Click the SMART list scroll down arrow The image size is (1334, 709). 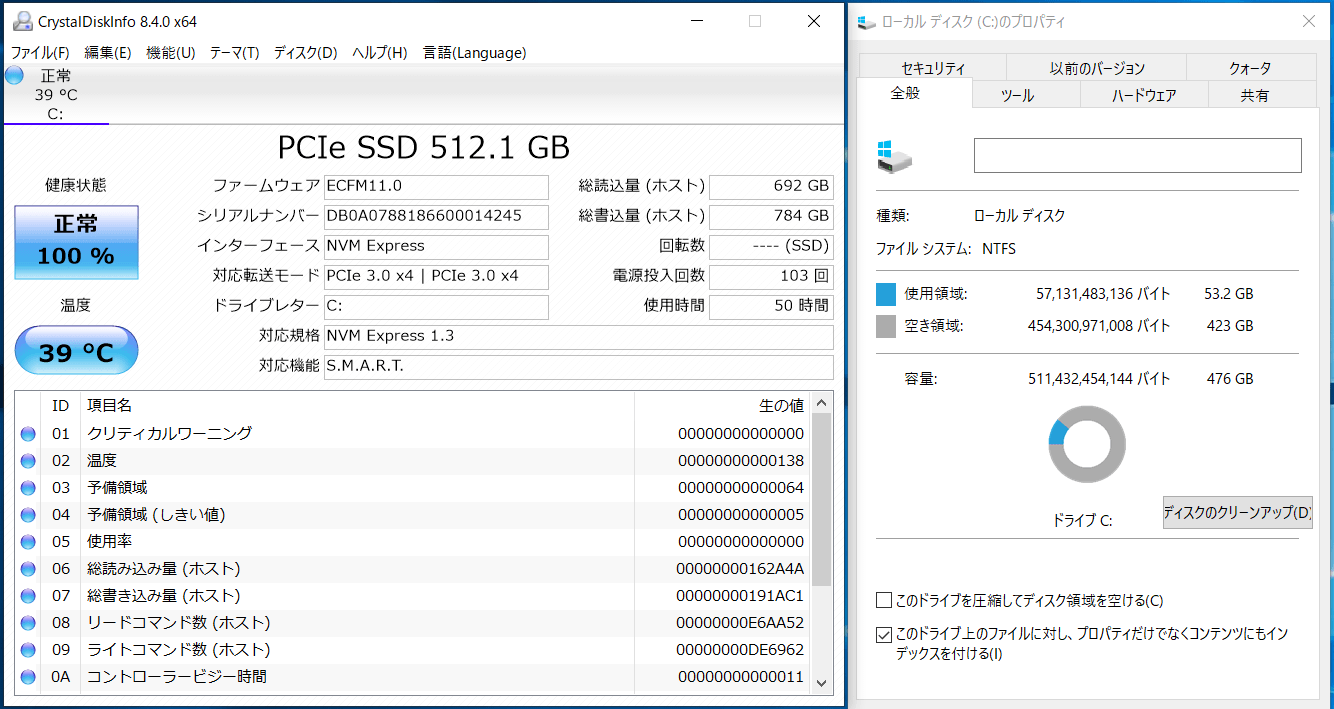pyautogui.click(x=822, y=682)
